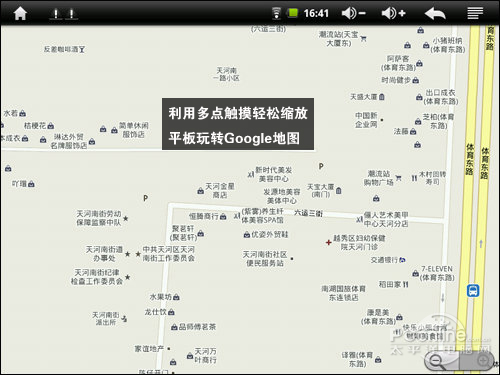Raise volume with the speaker plus icon
This screenshot has height=375, width=500.
pos(394,13)
